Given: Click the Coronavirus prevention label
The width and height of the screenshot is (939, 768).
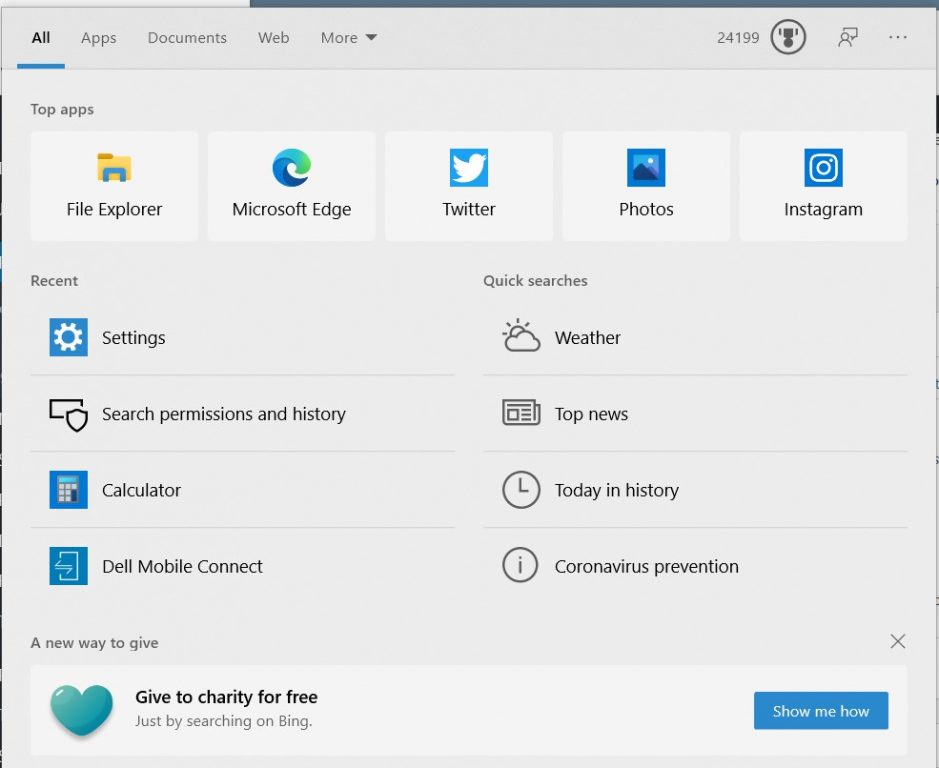Looking at the screenshot, I should (x=647, y=566).
